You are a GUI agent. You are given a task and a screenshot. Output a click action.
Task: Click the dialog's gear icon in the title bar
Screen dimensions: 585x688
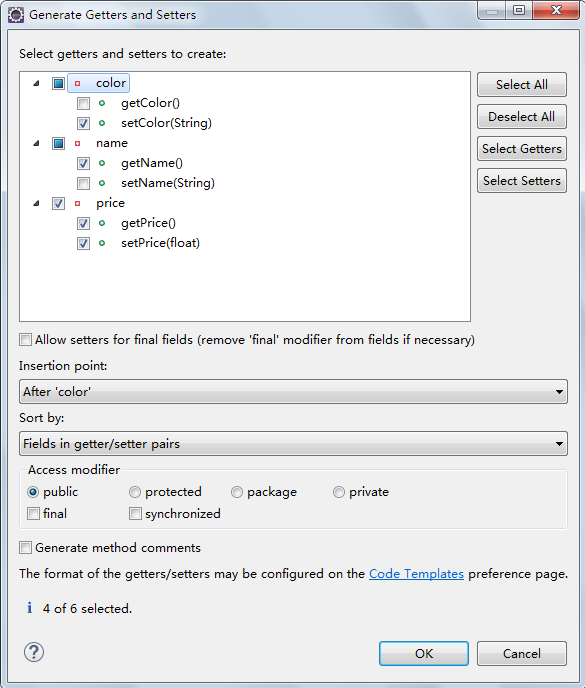tap(16, 15)
